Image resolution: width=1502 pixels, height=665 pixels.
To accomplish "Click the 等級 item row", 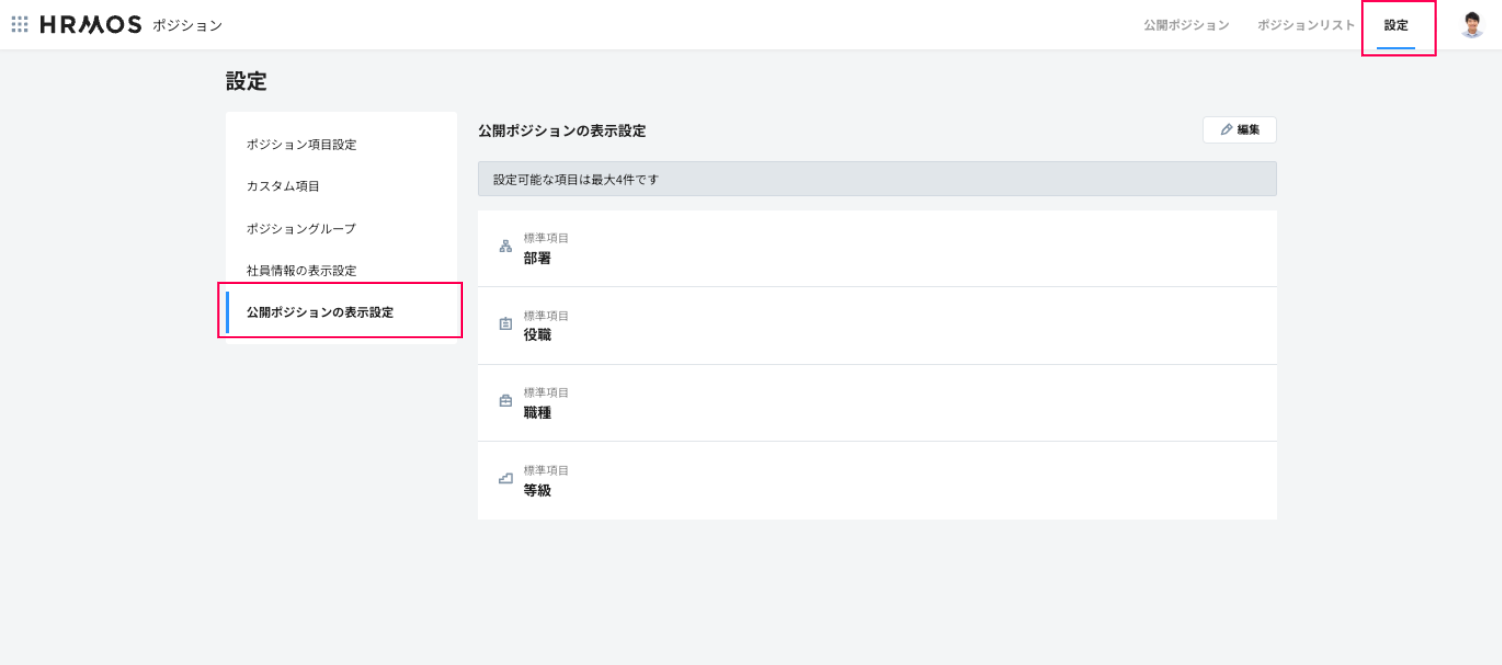I will 877,481.
